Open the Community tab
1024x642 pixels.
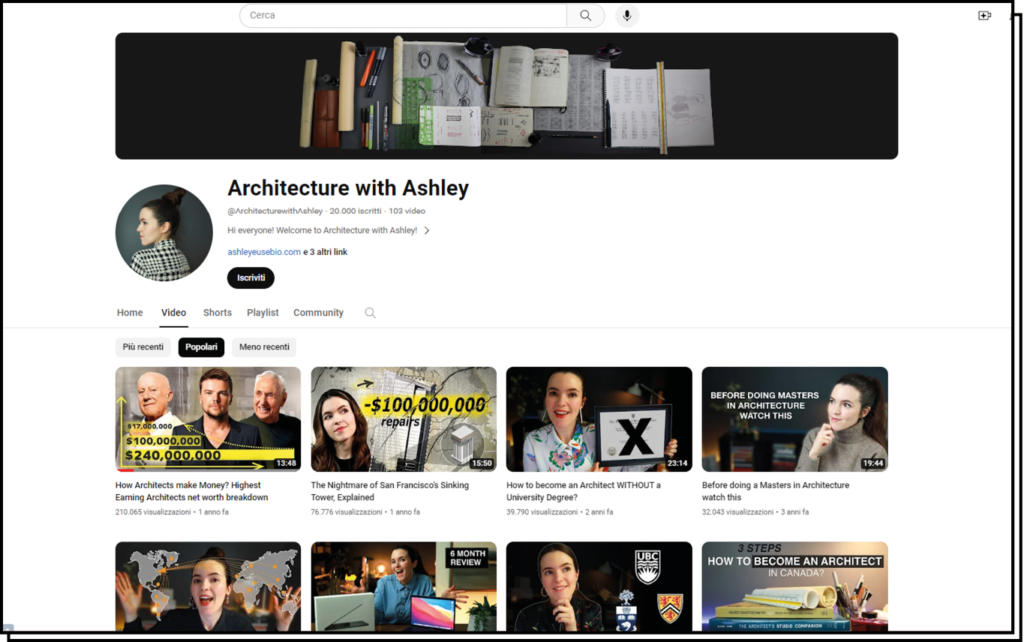coord(318,313)
